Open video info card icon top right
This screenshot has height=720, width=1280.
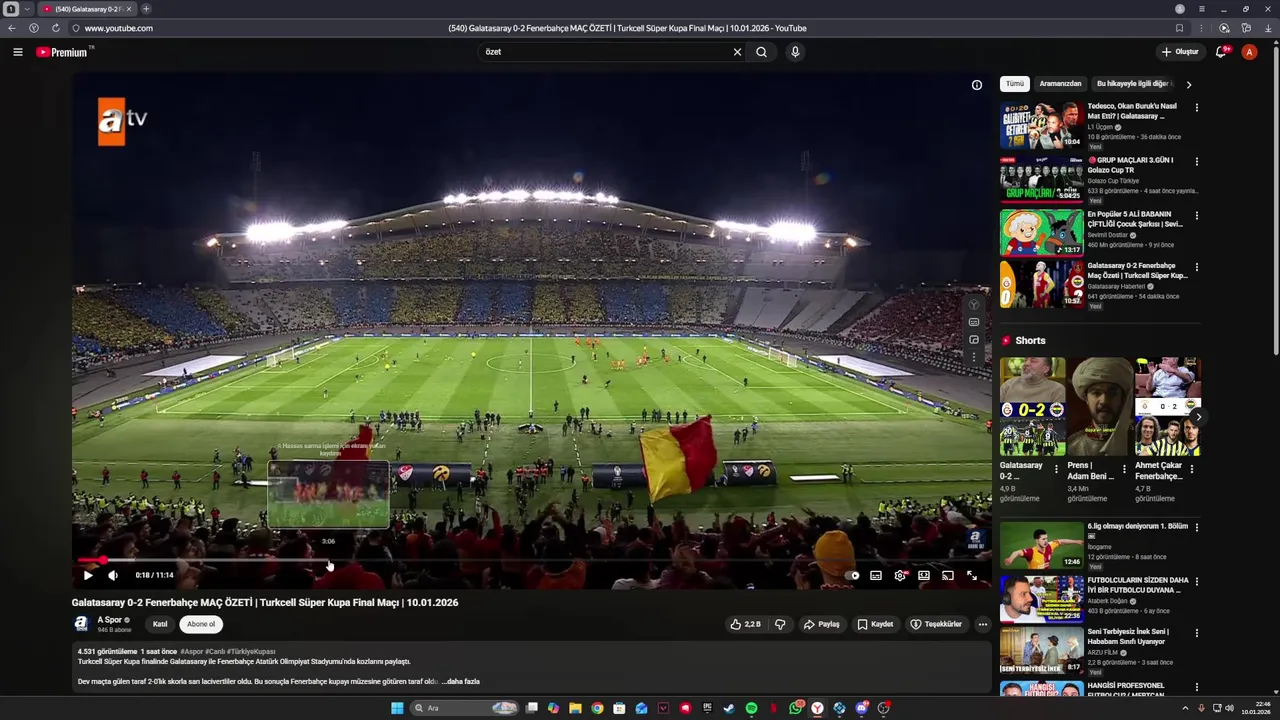pyautogui.click(x=977, y=85)
